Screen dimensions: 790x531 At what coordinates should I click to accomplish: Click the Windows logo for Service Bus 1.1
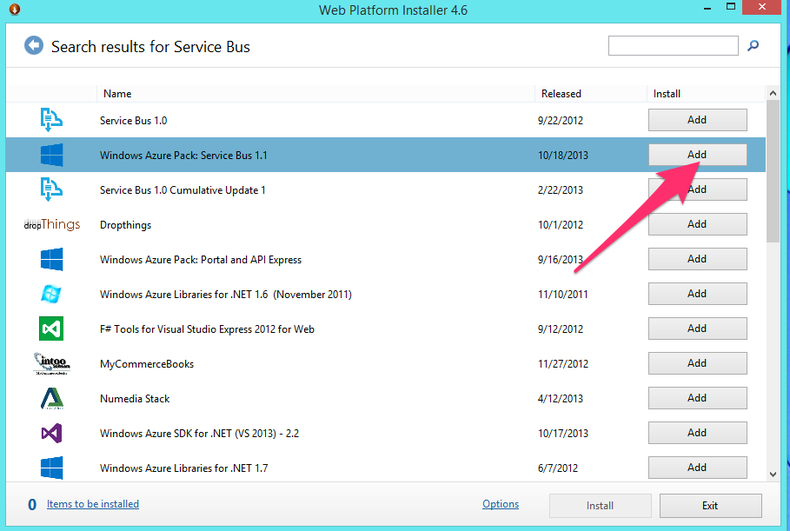coord(51,155)
